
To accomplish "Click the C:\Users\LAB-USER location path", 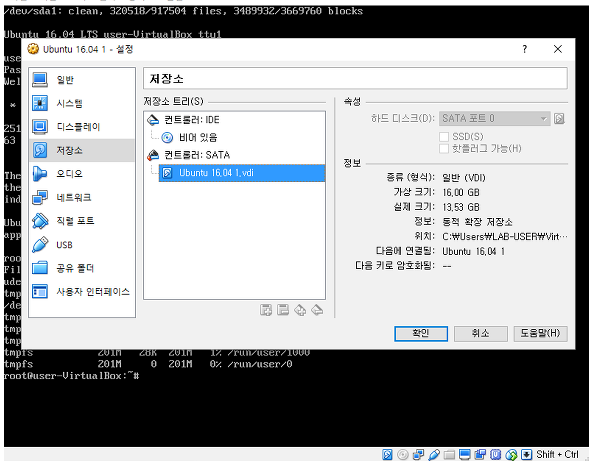I will 504,236.
